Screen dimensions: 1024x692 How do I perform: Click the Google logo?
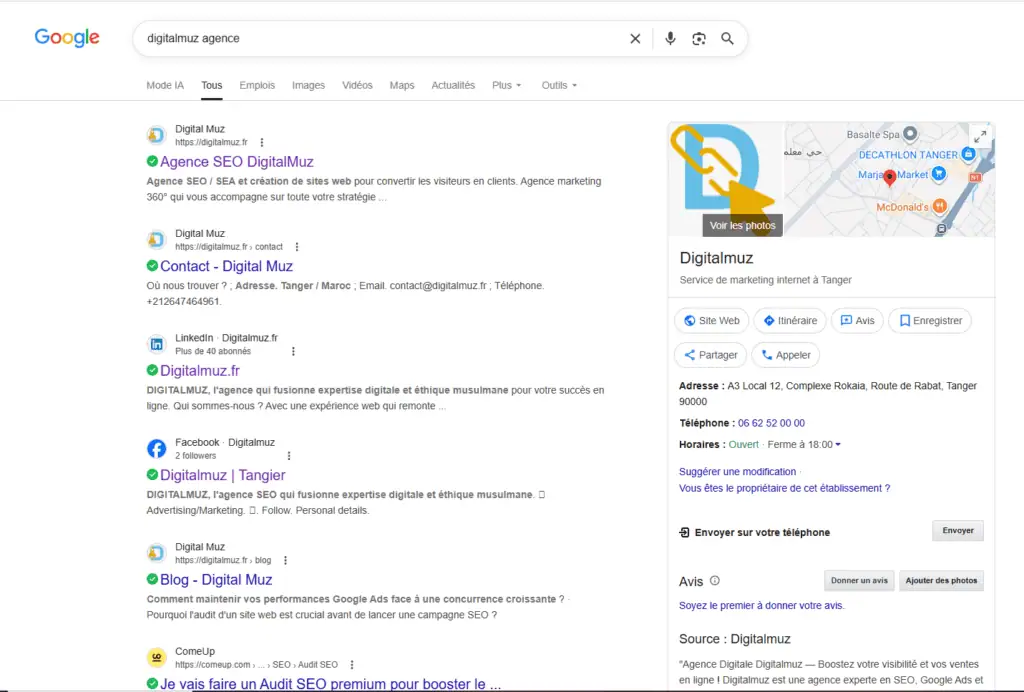67,37
